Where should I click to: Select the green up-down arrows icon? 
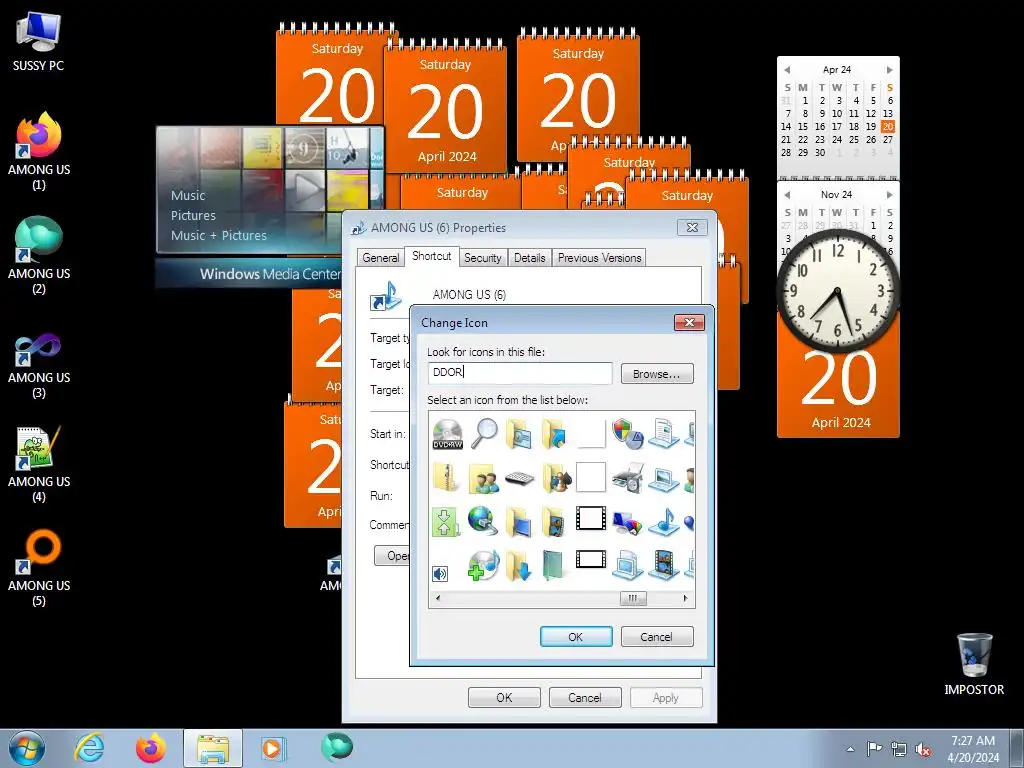[445, 522]
